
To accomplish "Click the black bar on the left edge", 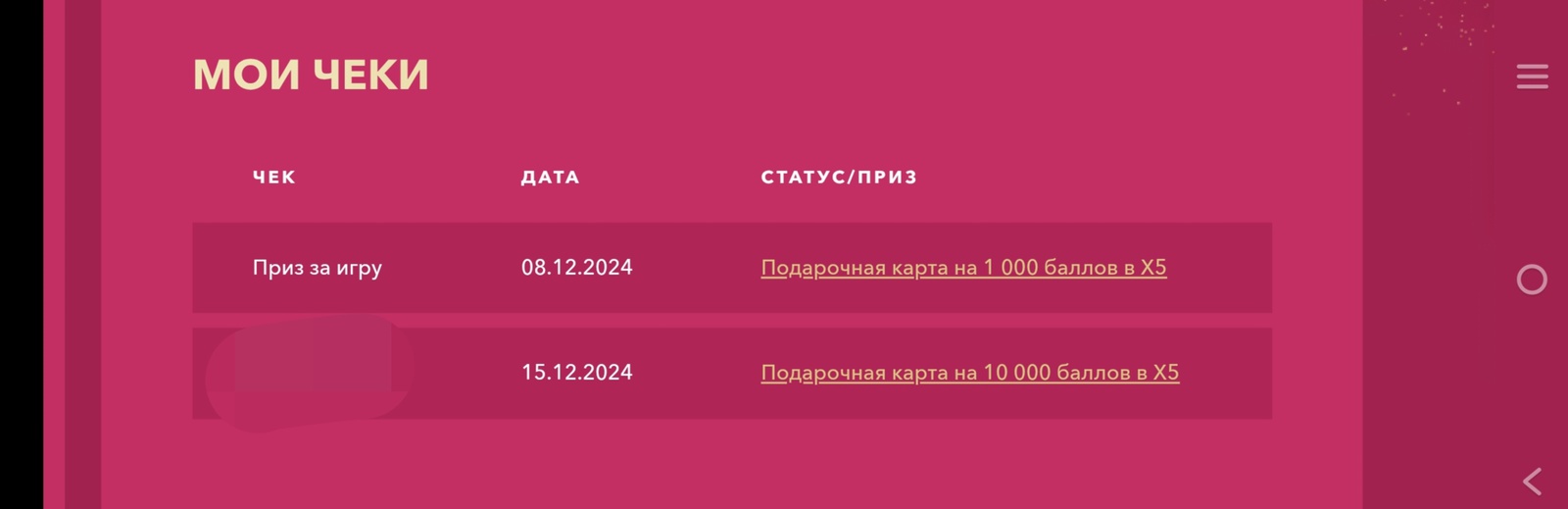I will [21, 255].
